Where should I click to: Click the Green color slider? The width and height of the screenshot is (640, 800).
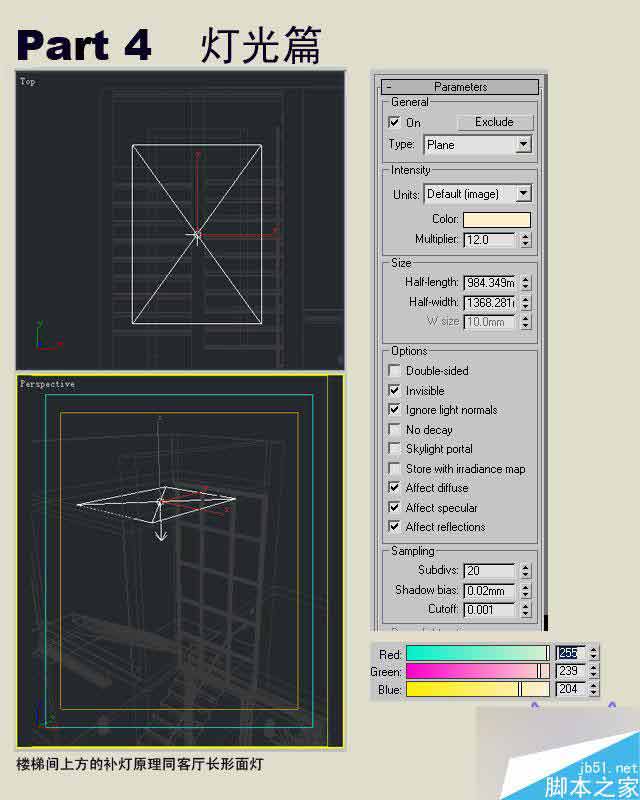[x=478, y=671]
